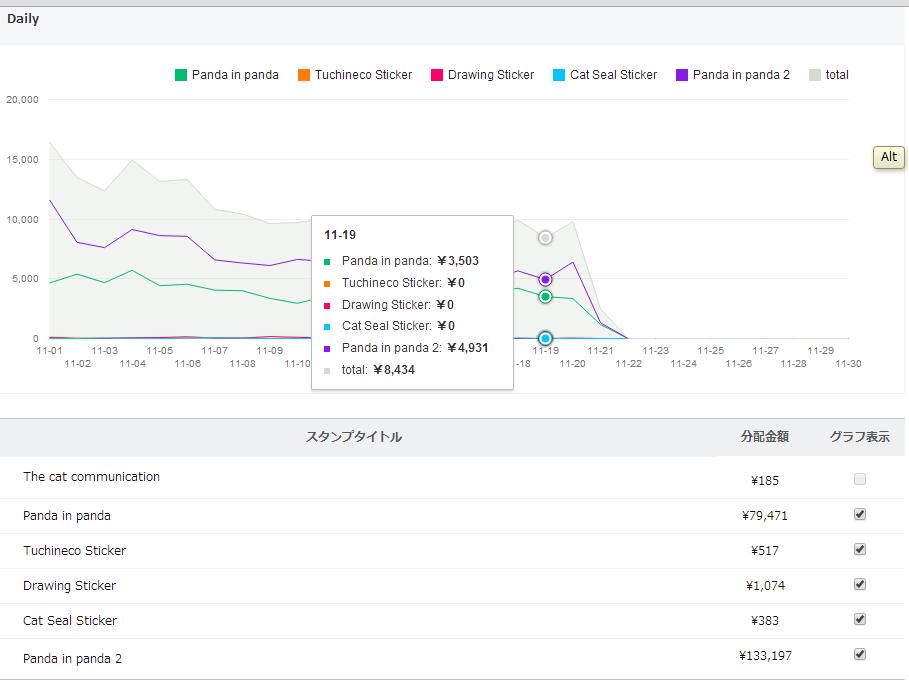
Task: Click the purple data point on 11-19
Action: tap(545, 280)
